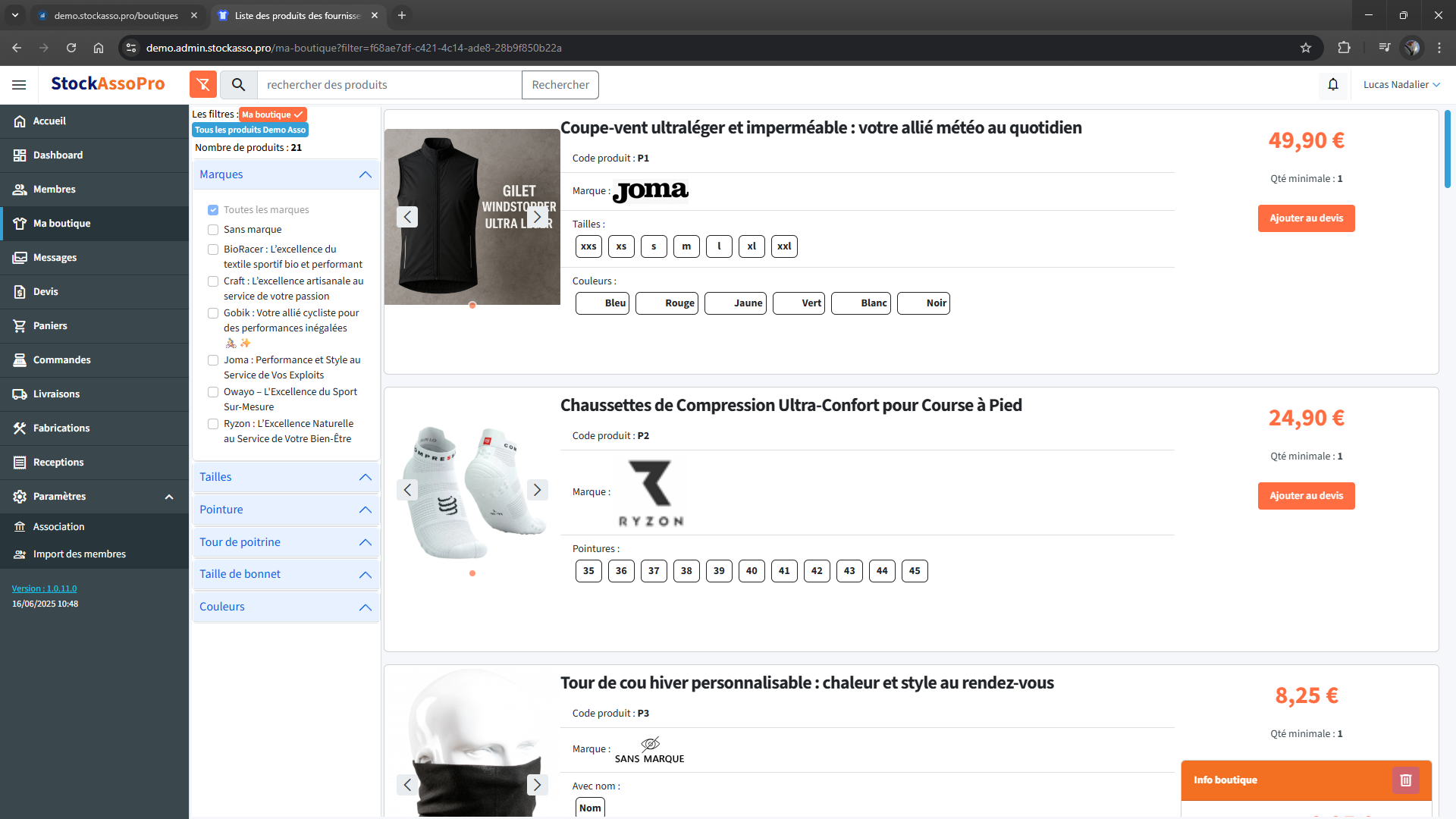Expand the Taille de bonnet filter
Viewport: 1456px width, 819px height.
pyautogui.click(x=286, y=574)
